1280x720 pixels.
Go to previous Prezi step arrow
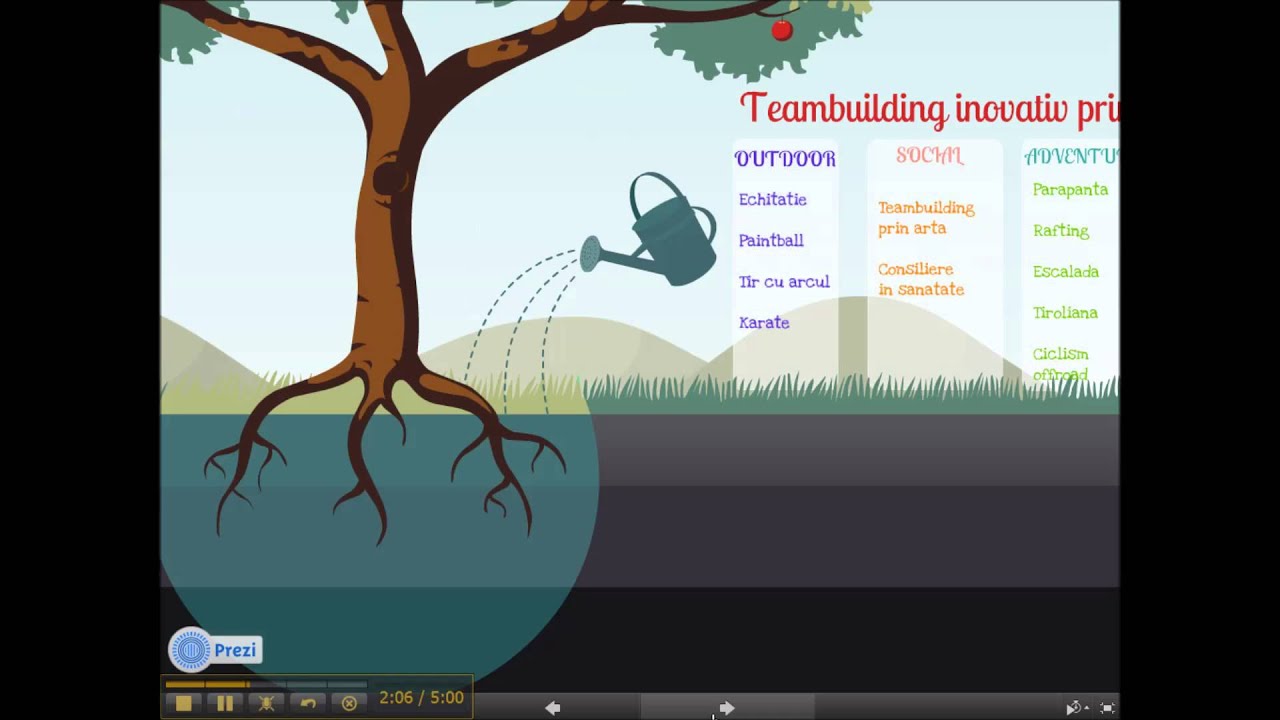point(552,708)
